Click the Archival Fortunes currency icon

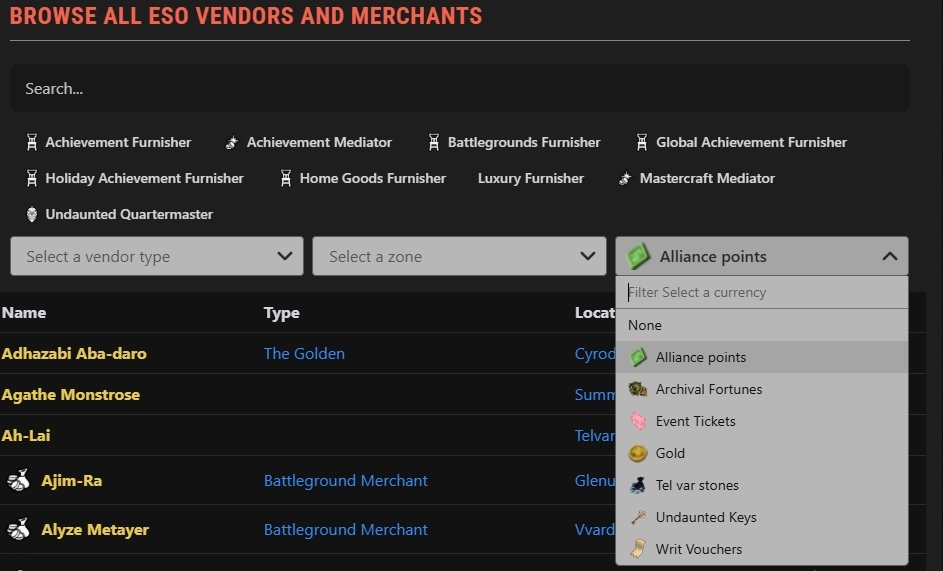point(637,389)
